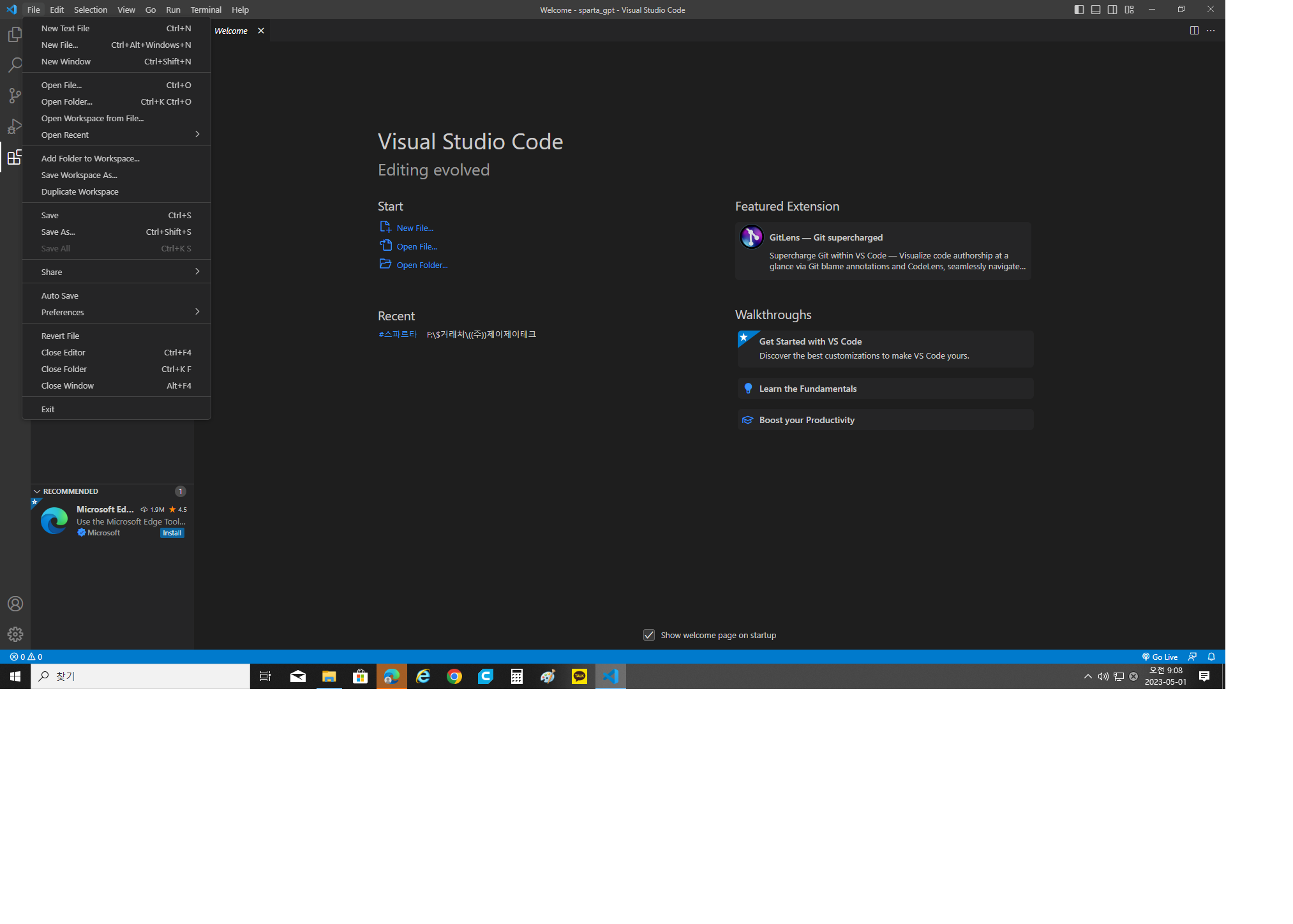Open Windows Action Center notifications icon

pyautogui.click(x=1204, y=676)
